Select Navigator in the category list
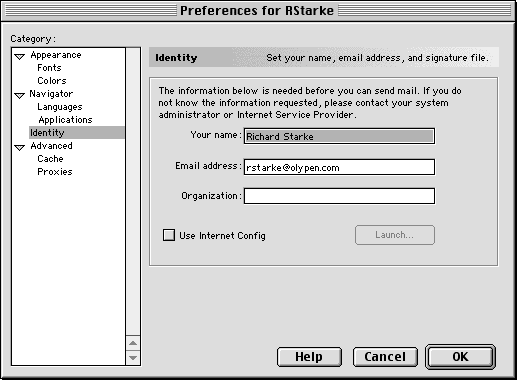Screen dimensions: 517x380 [51, 94]
